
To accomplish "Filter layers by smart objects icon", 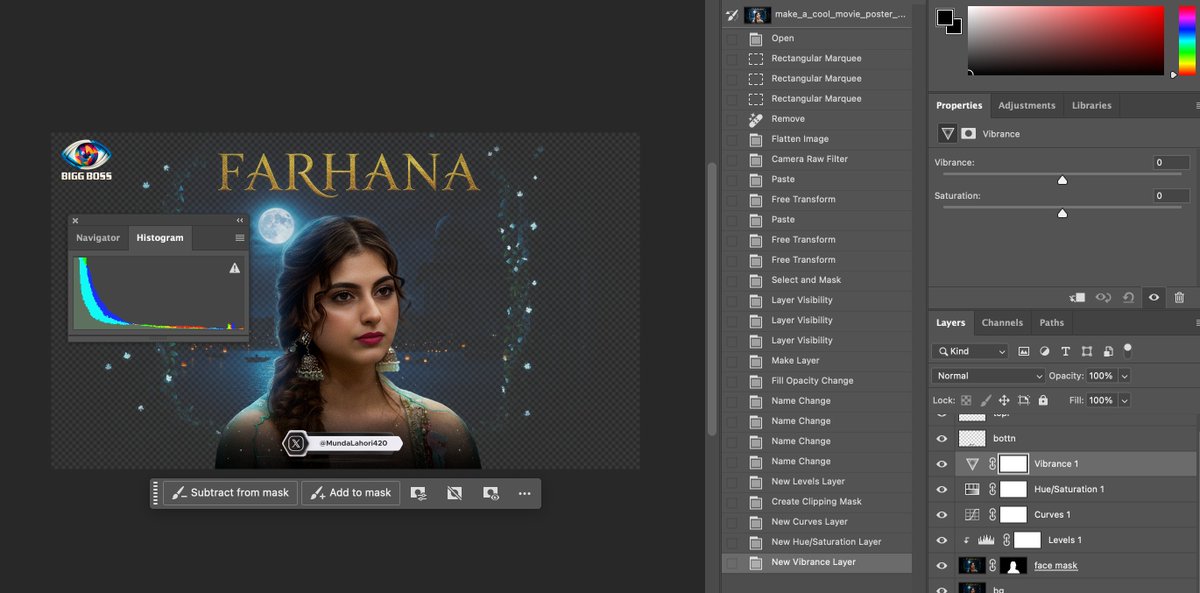I will pos(1108,351).
